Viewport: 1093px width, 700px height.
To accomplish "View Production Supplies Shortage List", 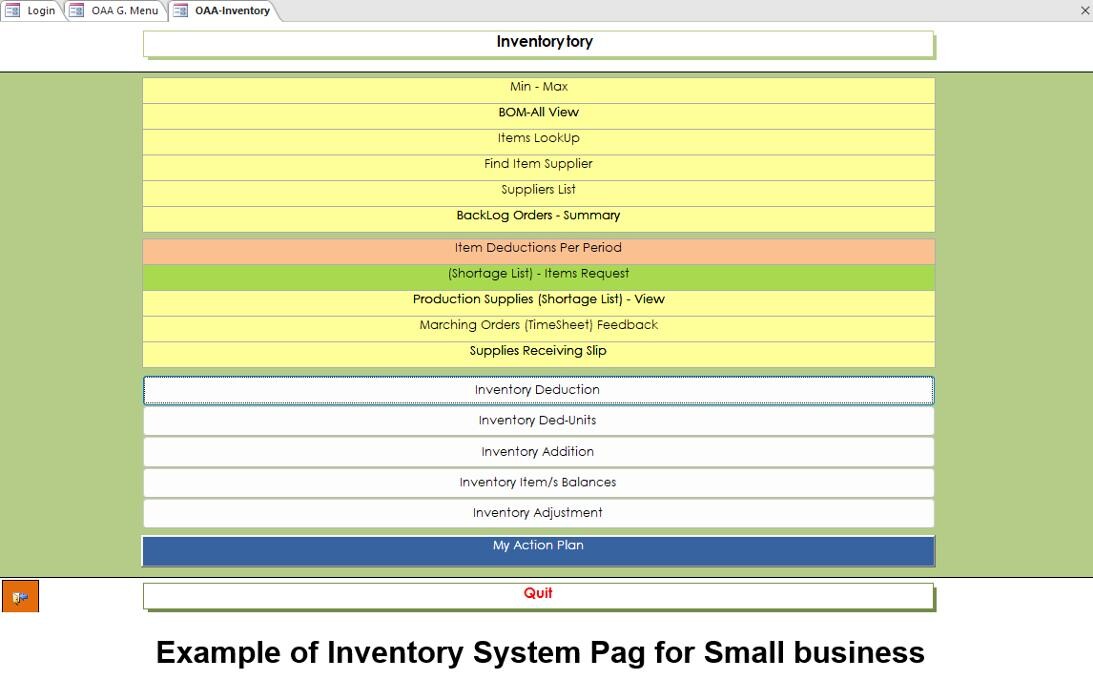I will pos(538,300).
